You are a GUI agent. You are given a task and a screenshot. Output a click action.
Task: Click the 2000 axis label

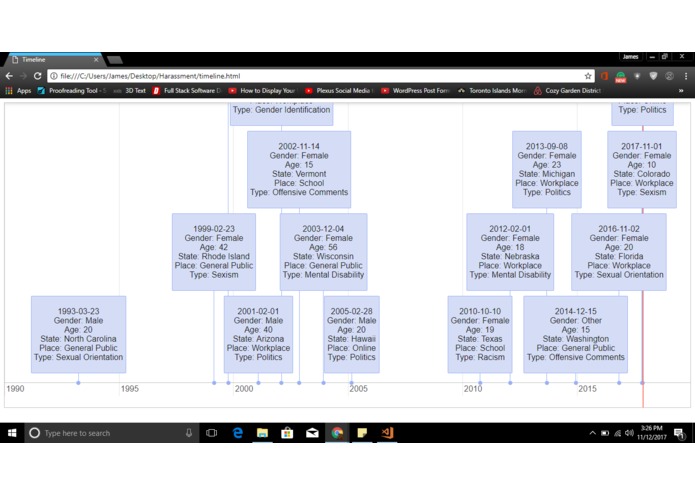(244, 389)
